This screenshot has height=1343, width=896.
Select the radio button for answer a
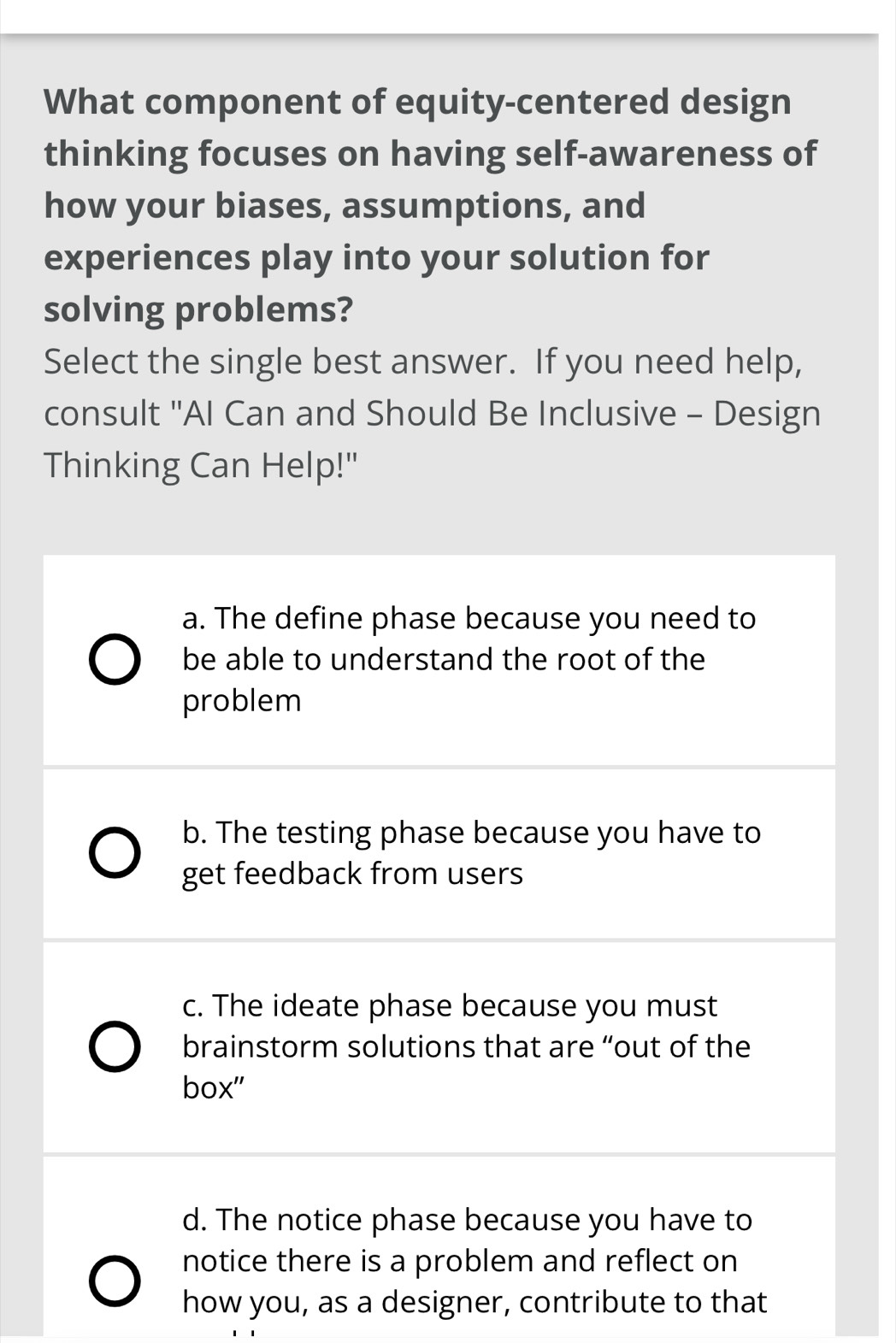114,660
